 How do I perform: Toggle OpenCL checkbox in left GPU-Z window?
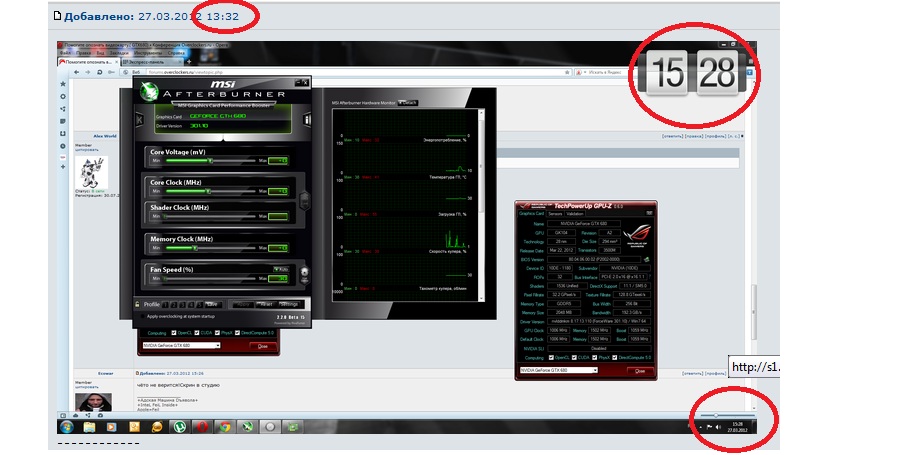point(174,333)
